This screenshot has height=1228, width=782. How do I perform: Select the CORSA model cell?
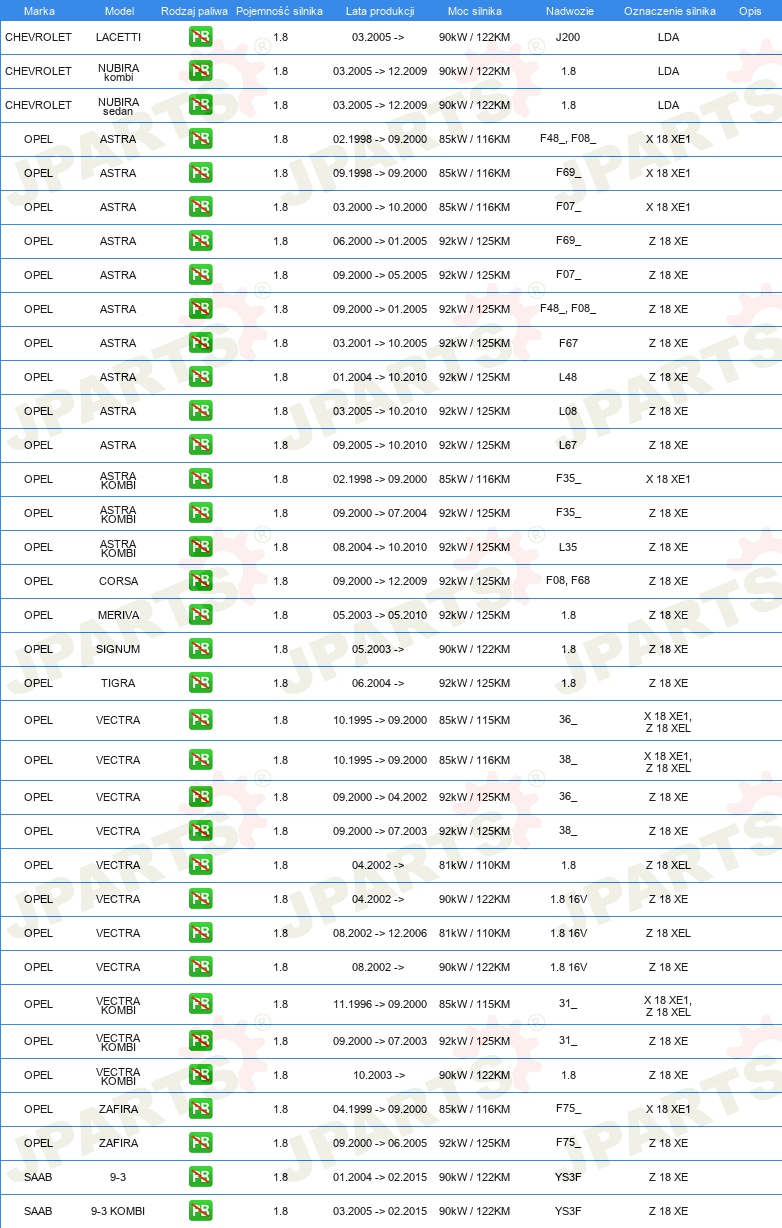pos(119,581)
